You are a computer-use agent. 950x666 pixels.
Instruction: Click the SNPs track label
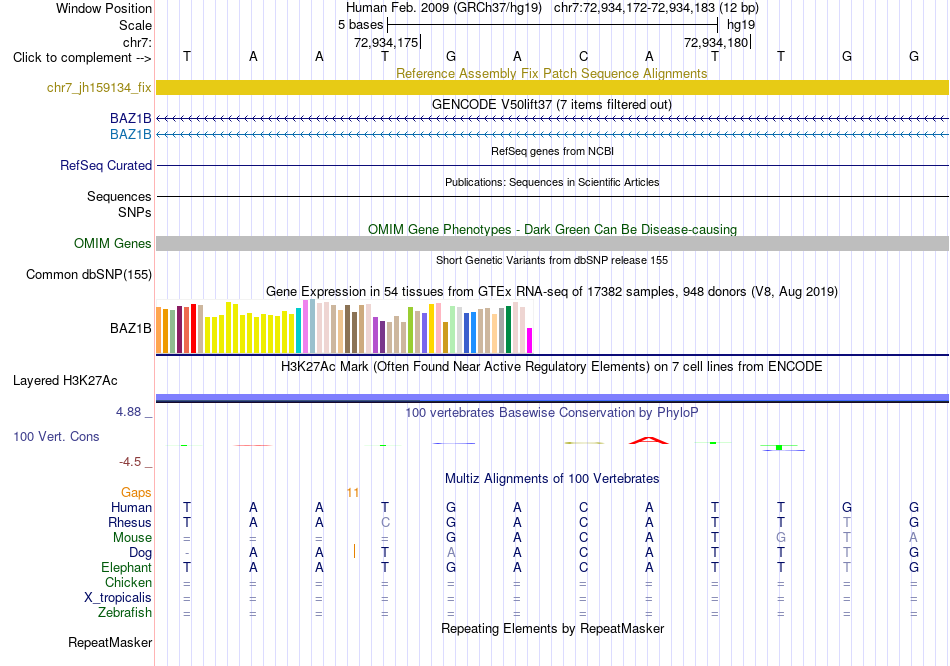point(135,212)
